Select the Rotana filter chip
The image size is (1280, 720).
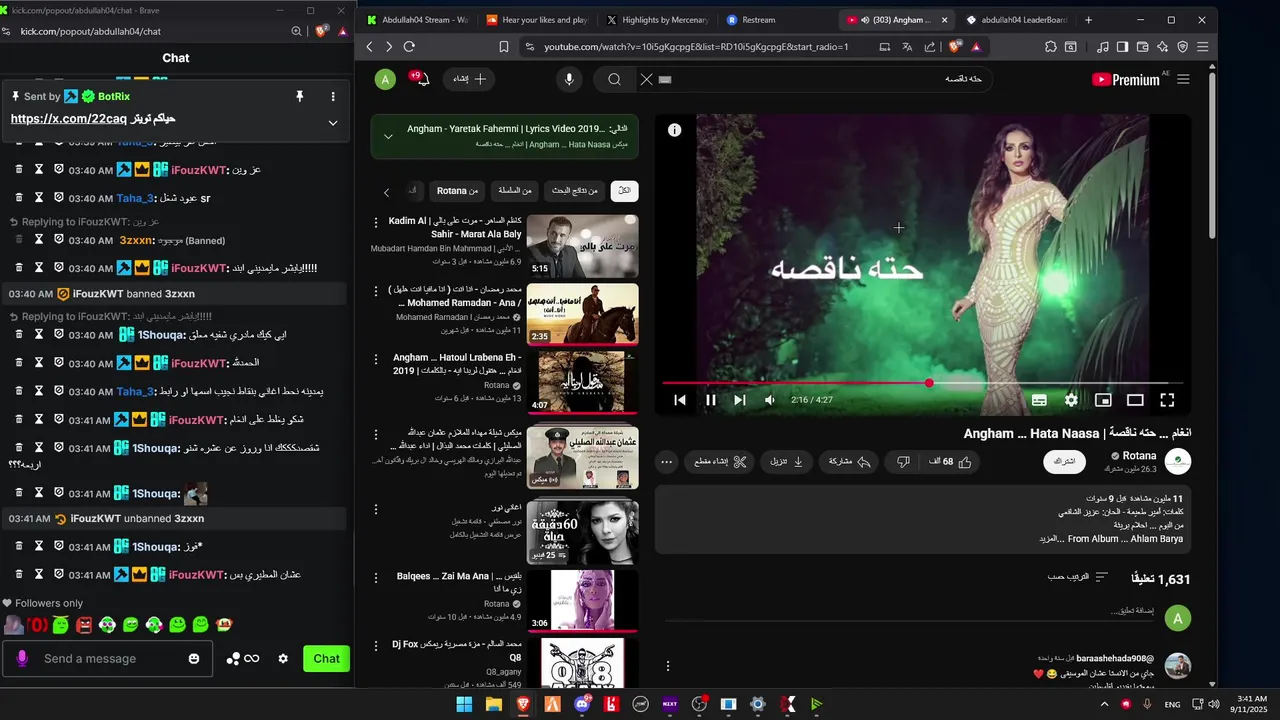[x=458, y=191]
